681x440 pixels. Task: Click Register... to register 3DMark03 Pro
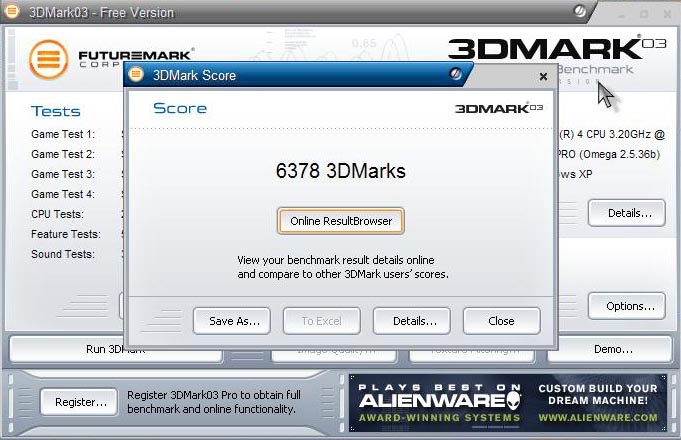[x=79, y=402]
